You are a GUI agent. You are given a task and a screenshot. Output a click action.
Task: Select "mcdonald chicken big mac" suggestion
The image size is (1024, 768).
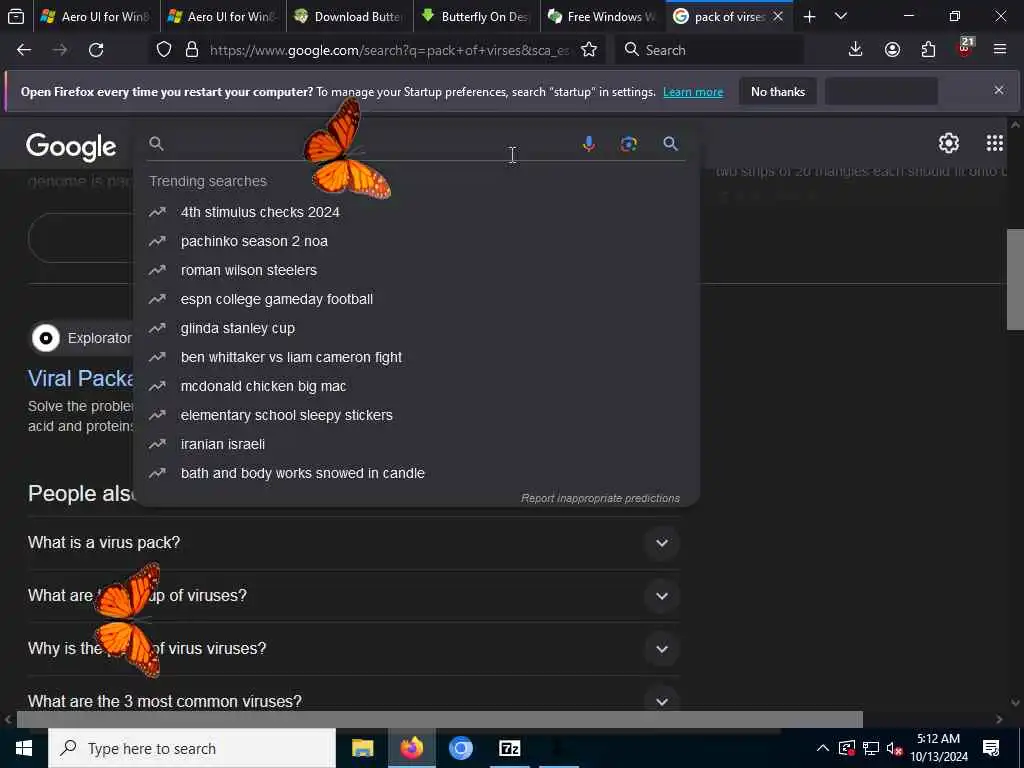point(416,386)
